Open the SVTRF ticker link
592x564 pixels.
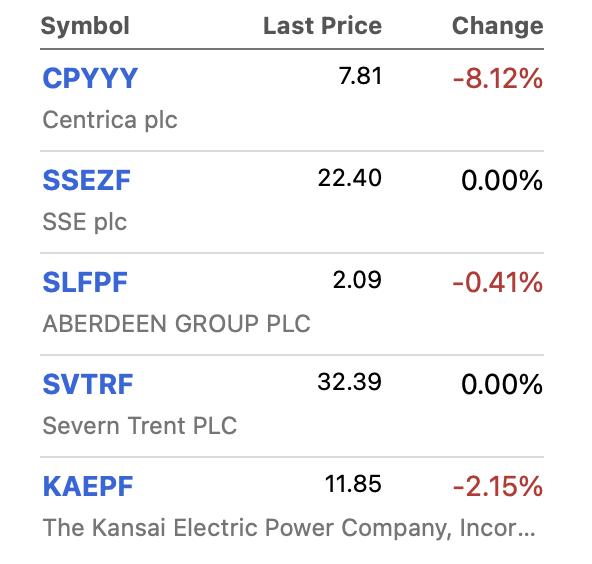(x=88, y=384)
